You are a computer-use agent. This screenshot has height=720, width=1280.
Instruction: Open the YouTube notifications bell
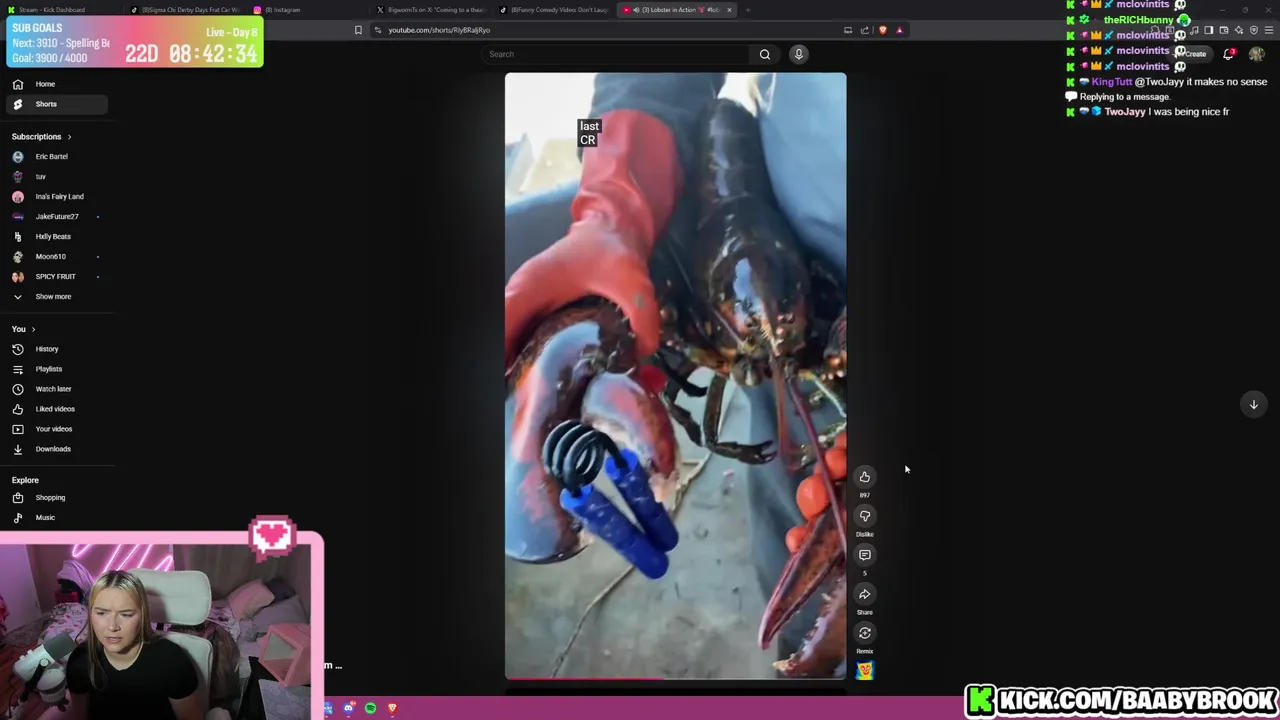(1228, 54)
